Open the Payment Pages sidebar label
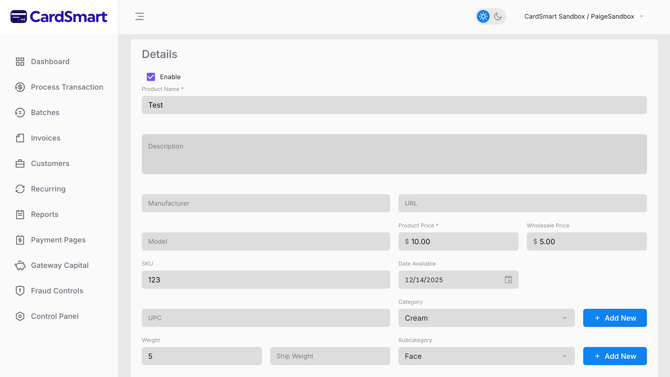Screen dimensions: 670x377 (x=58, y=240)
